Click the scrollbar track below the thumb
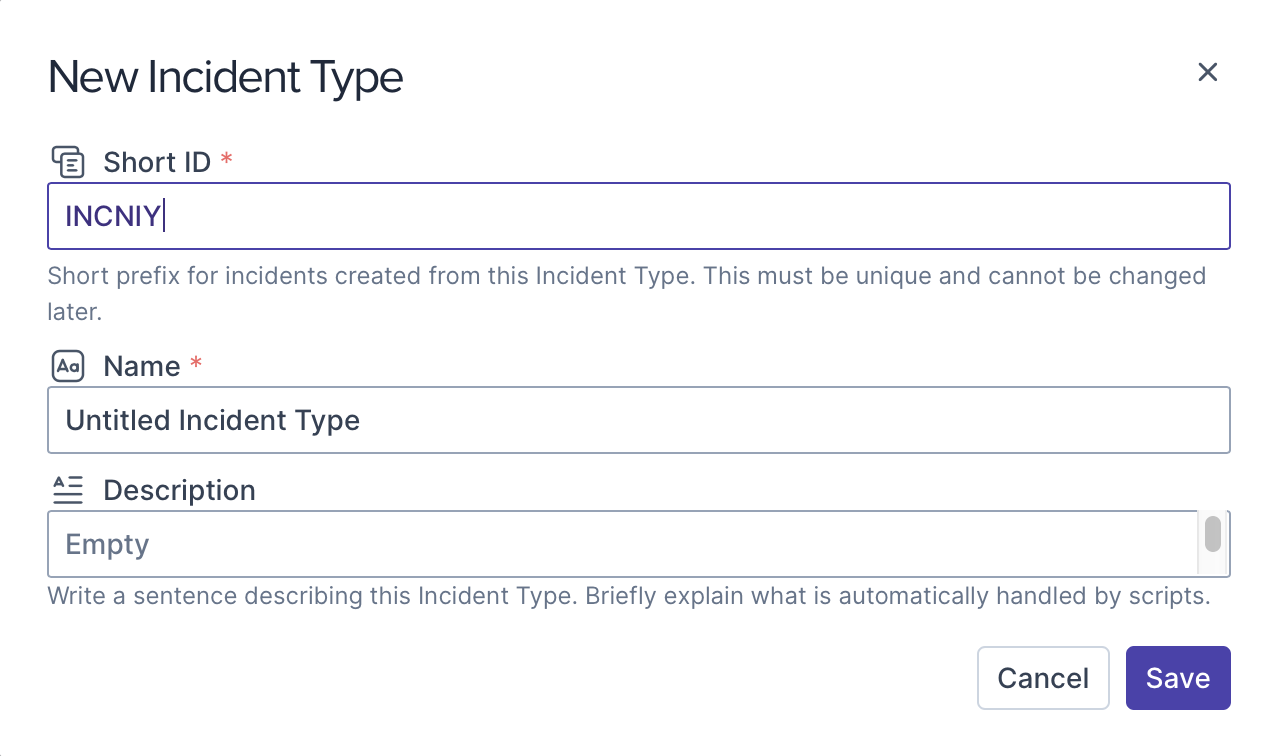This screenshot has height=756, width=1276. (x=1212, y=565)
